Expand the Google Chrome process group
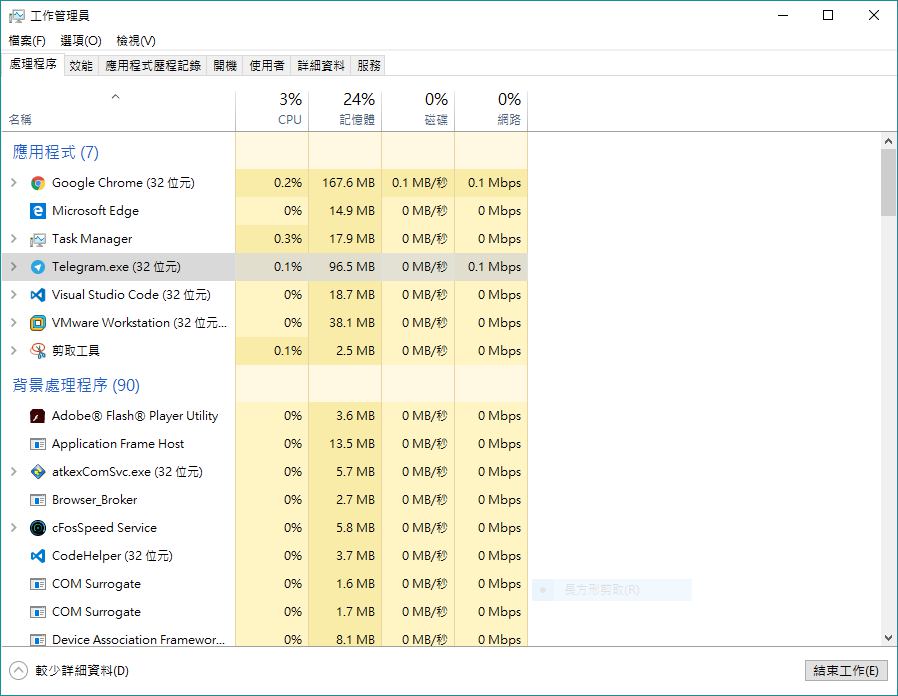The height and width of the screenshot is (696, 898). pyautogui.click(x=13, y=183)
